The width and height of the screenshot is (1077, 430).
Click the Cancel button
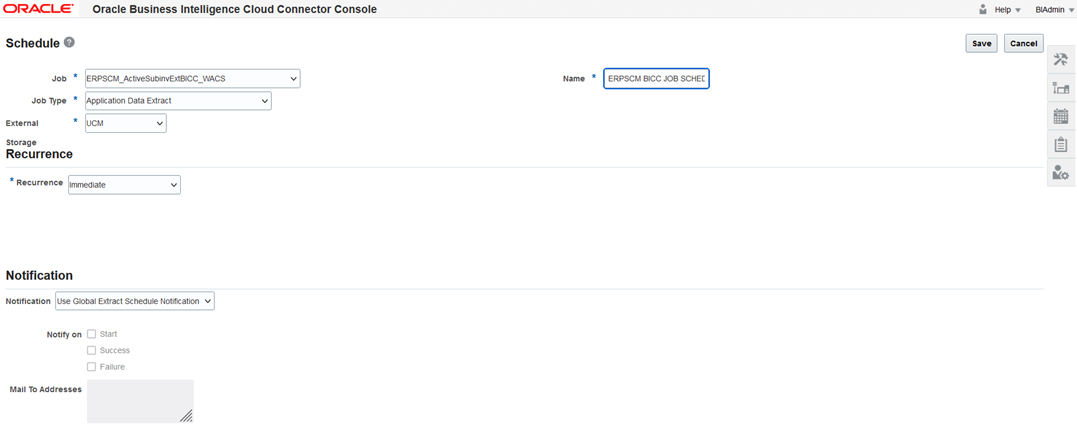[x=1023, y=43]
